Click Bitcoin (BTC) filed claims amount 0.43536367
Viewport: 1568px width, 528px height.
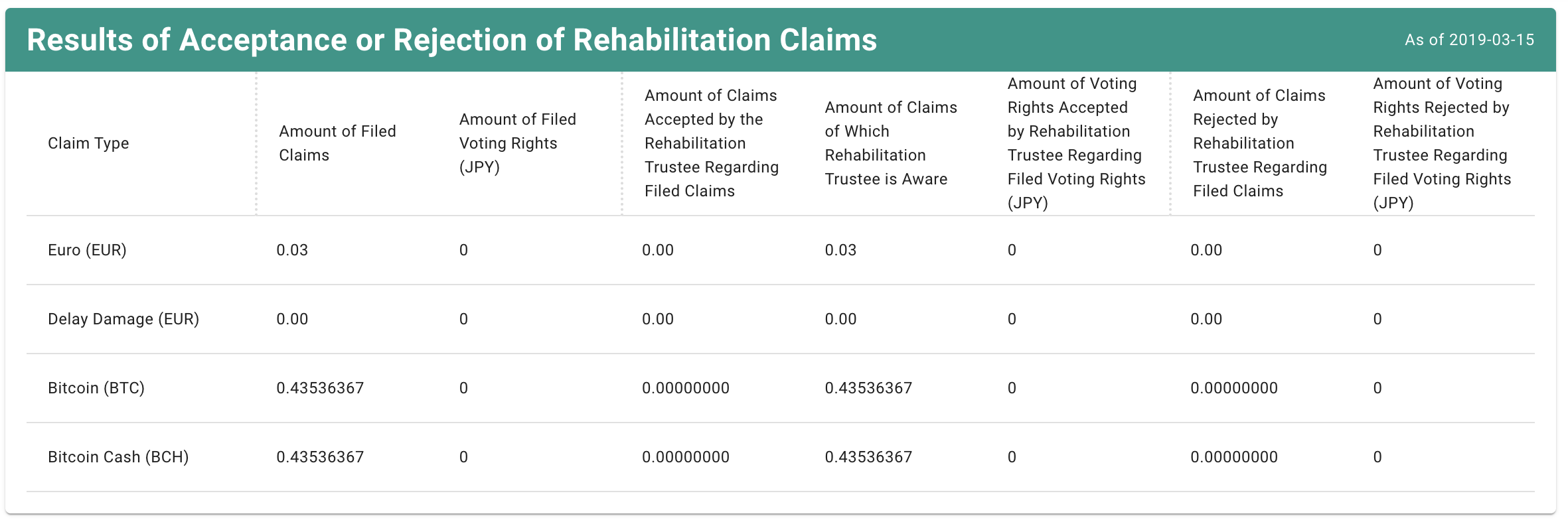(320, 388)
